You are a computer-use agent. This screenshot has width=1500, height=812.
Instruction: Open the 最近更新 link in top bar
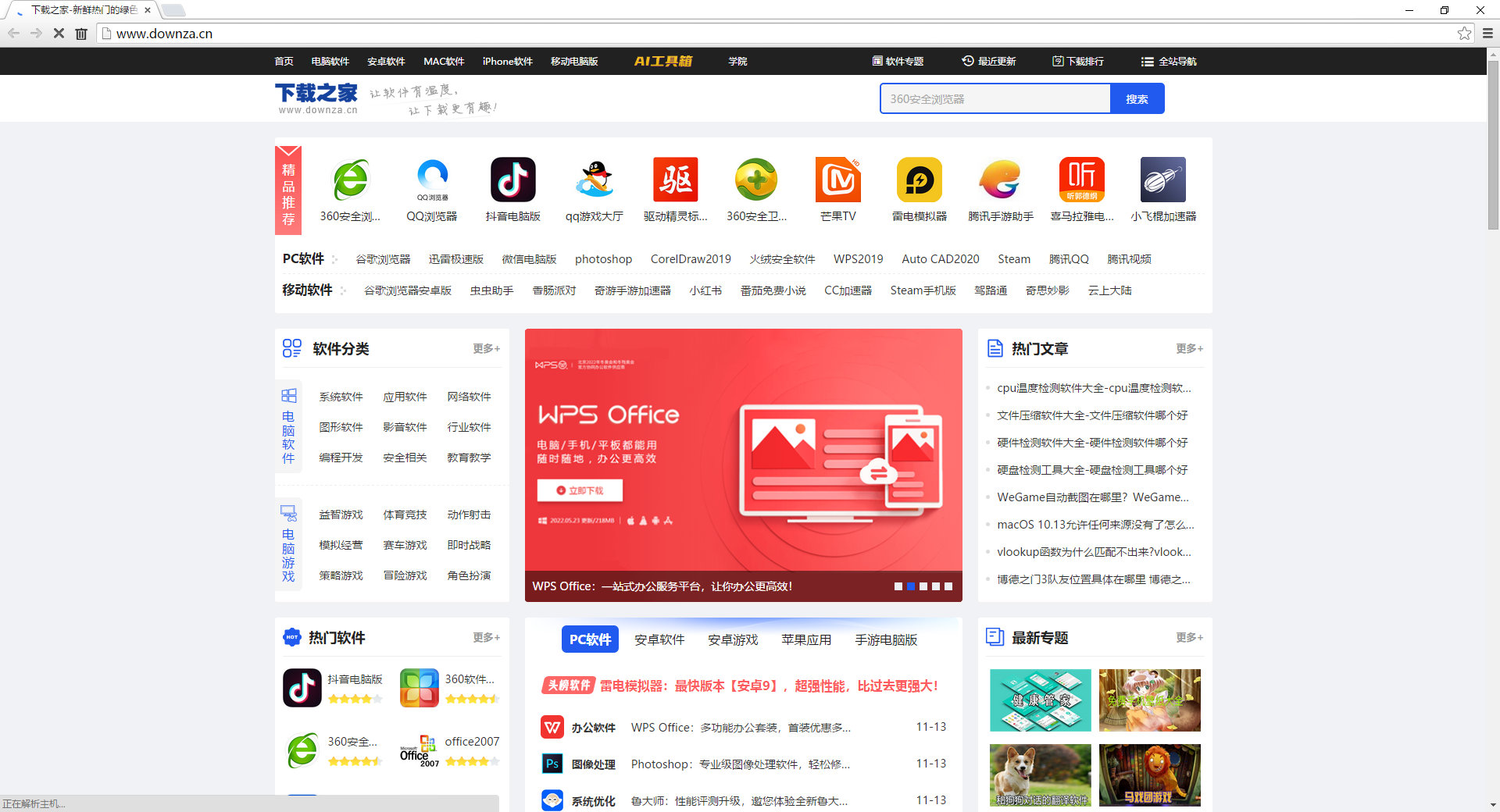tap(988, 62)
